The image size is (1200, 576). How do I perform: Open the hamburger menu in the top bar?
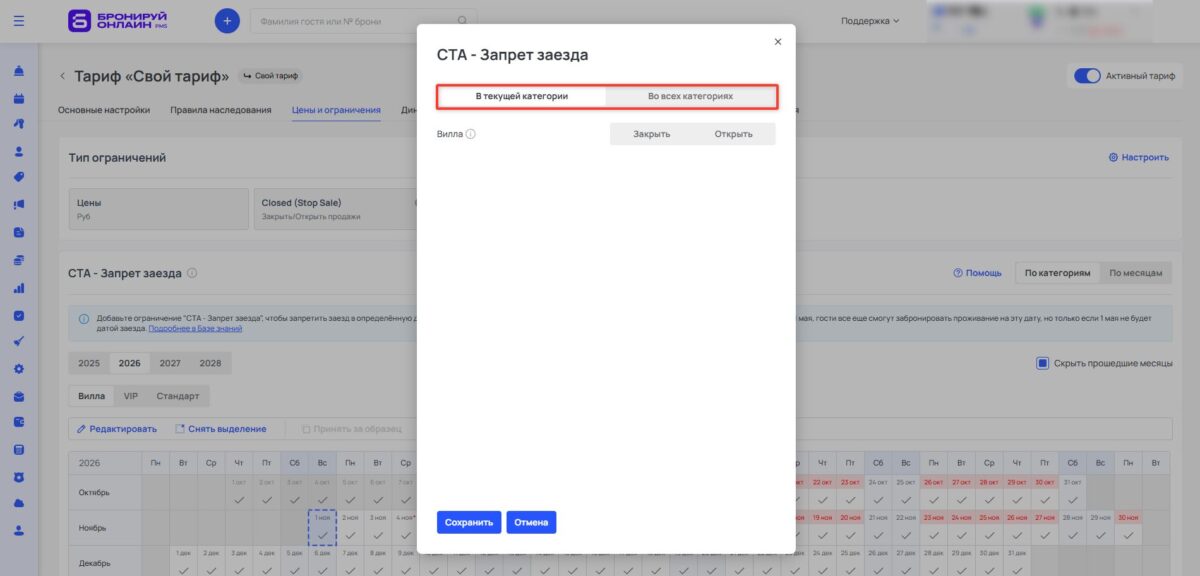(x=19, y=20)
